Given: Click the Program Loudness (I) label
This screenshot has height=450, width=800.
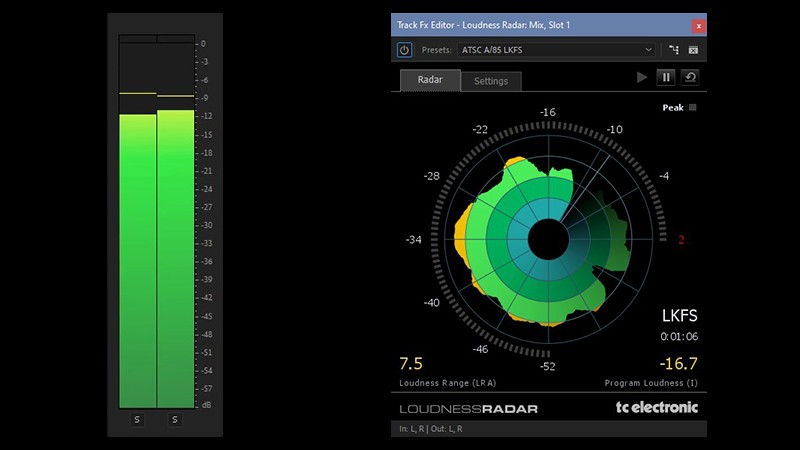Looking at the screenshot, I should 651,383.
